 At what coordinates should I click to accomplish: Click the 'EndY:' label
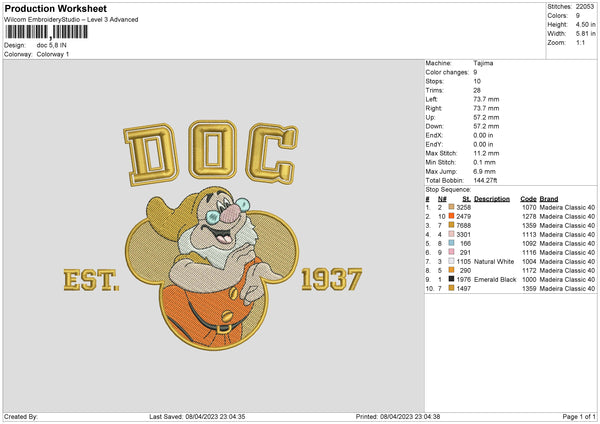click(434, 144)
